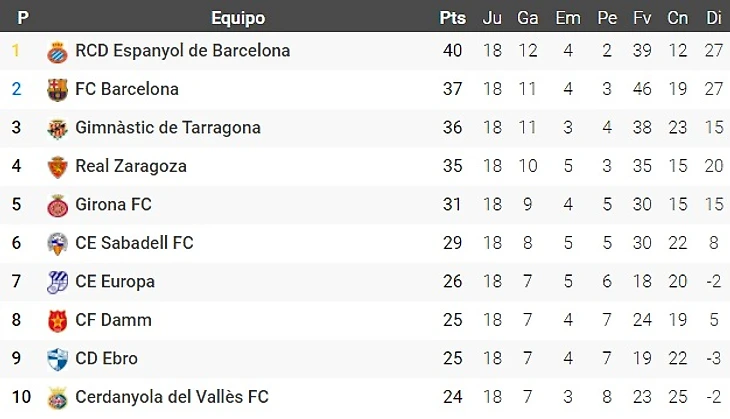Image resolution: width=730 pixels, height=419 pixels.
Task: Click the RCD Espanyol de Barcelona crest
Action: coord(57,51)
